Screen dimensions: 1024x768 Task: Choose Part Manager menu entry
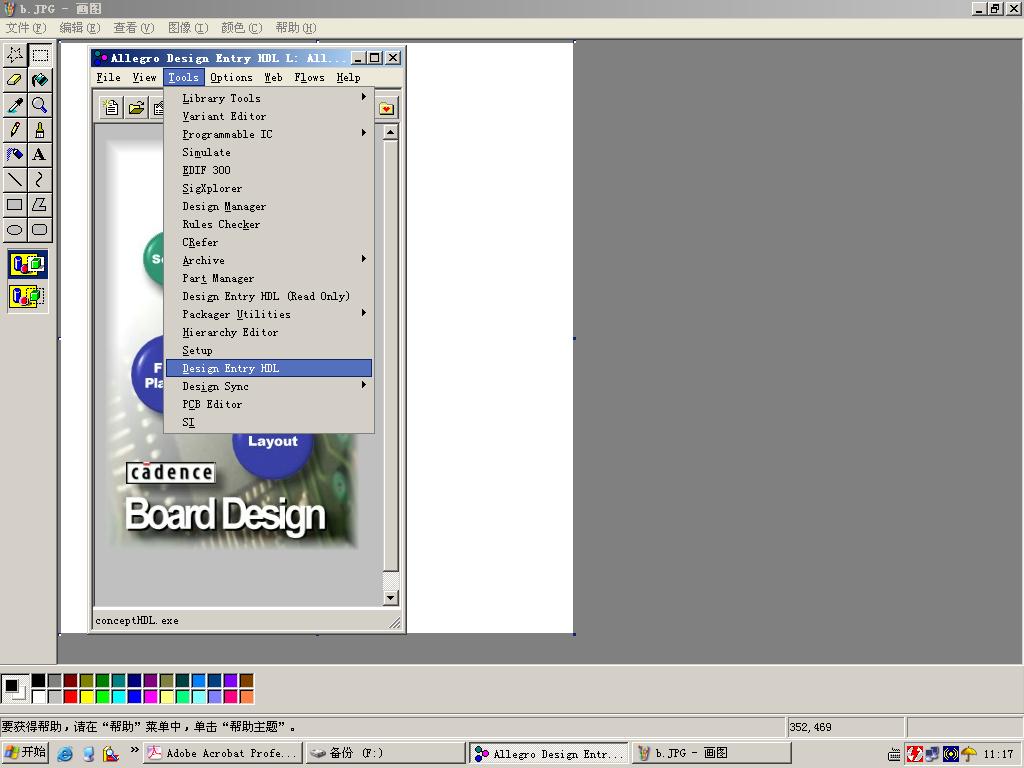click(268, 278)
